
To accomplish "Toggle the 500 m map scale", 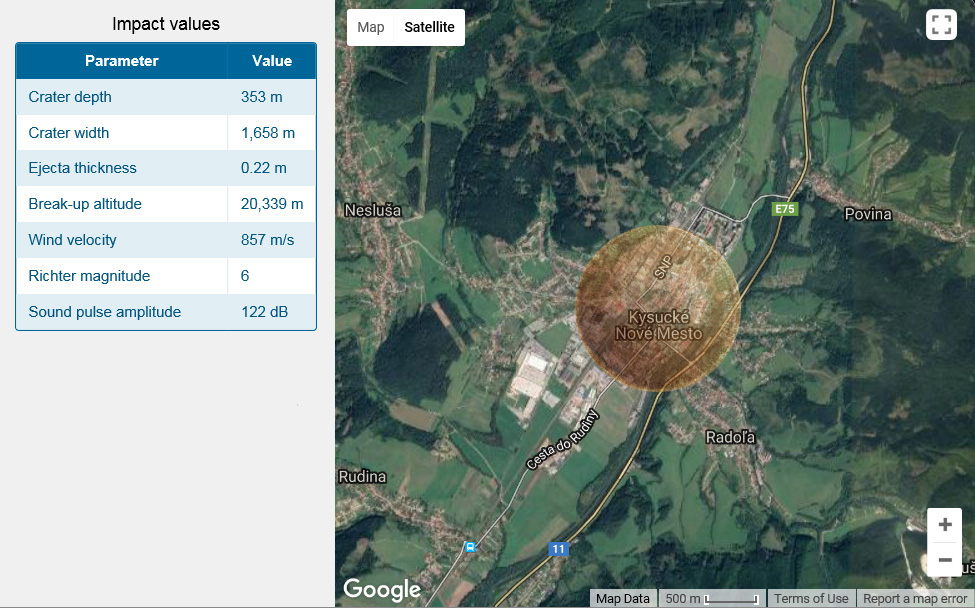I will coord(712,599).
